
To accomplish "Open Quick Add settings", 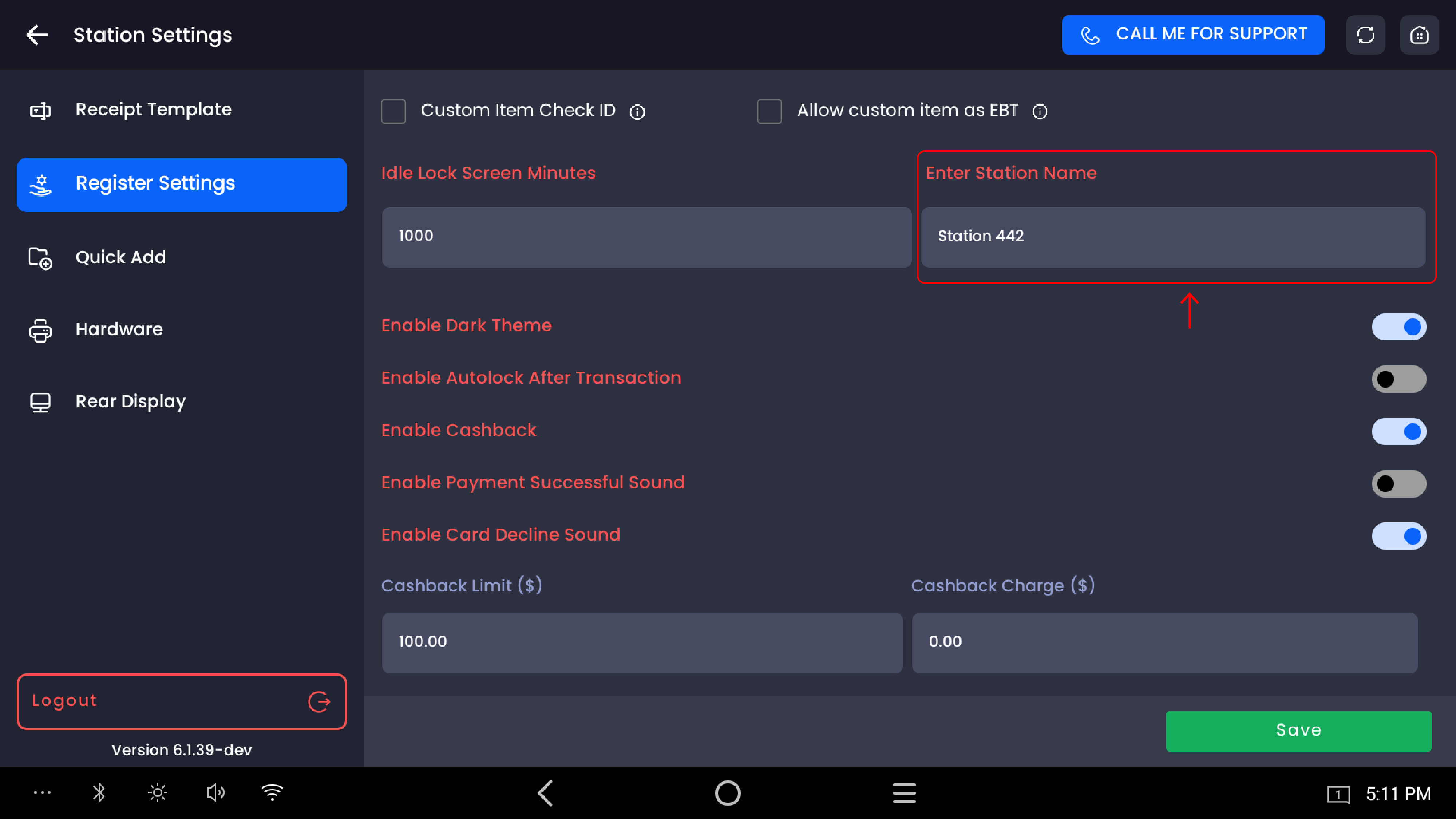I will 182,258.
